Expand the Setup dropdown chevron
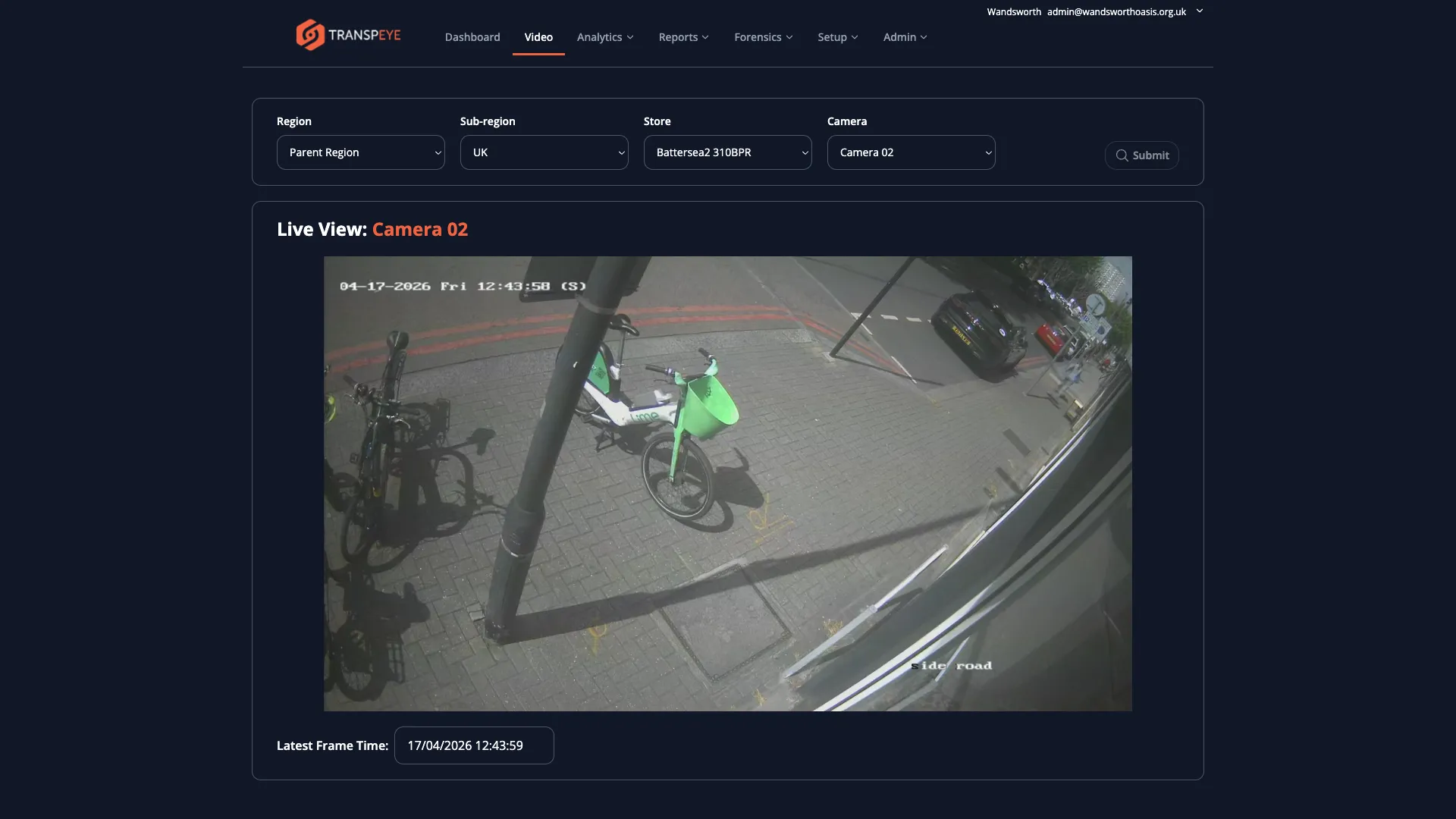Viewport: 1456px width, 819px height. click(854, 36)
